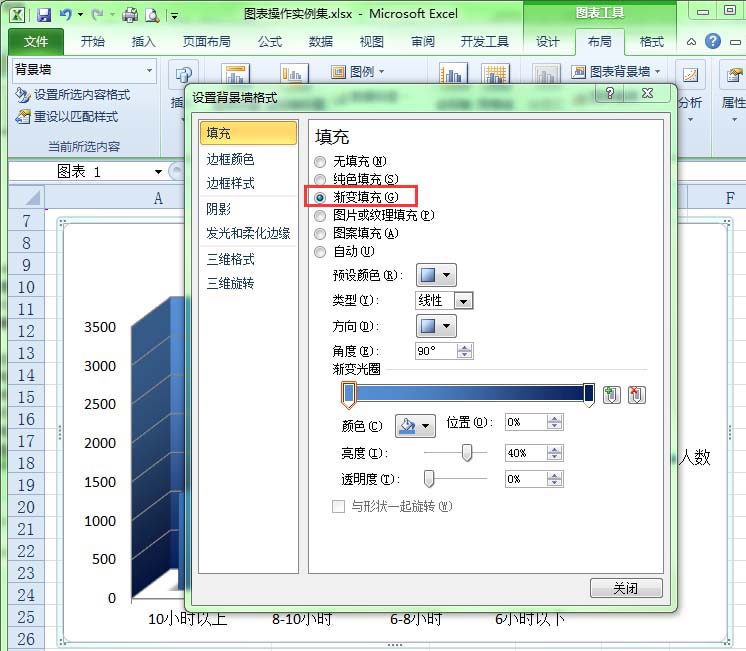Close the 设置背景墙格式 dialog with X
This screenshot has width=746, height=651.
tap(647, 93)
